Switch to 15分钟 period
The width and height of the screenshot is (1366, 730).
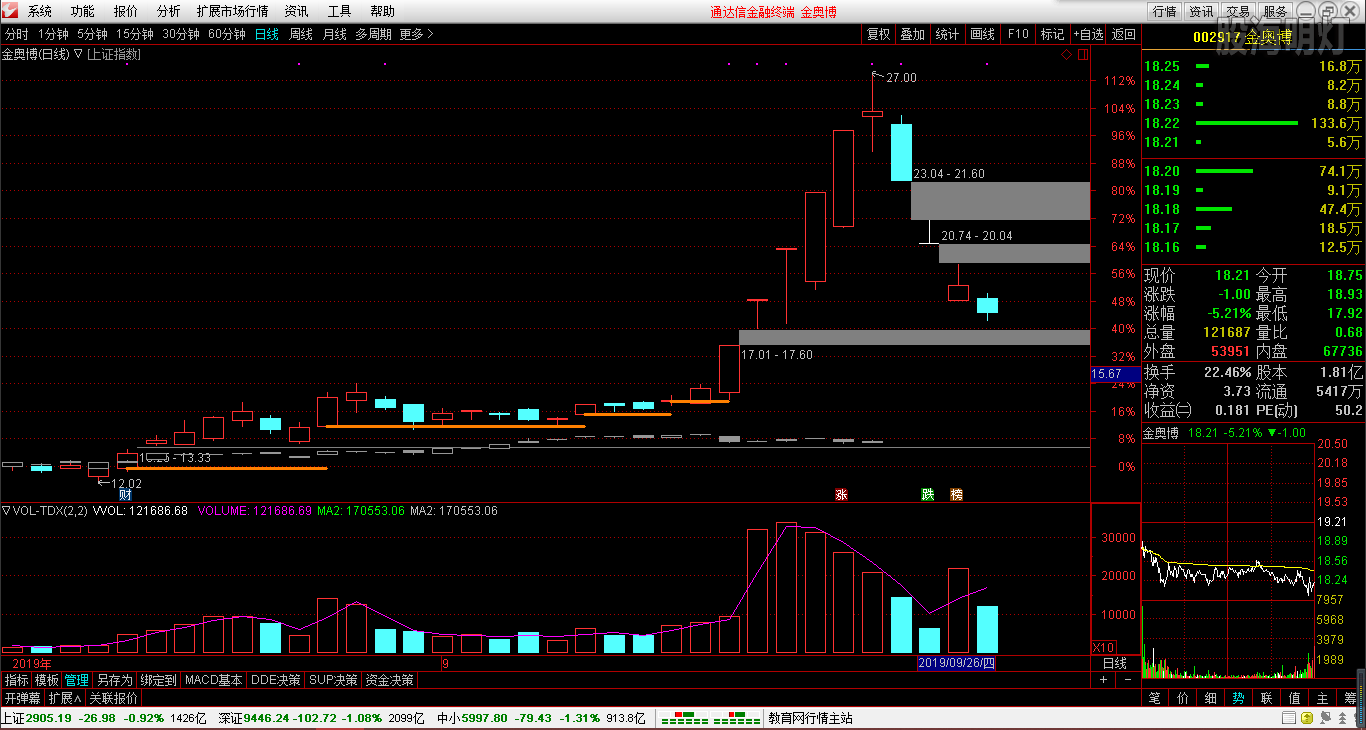pos(134,34)
